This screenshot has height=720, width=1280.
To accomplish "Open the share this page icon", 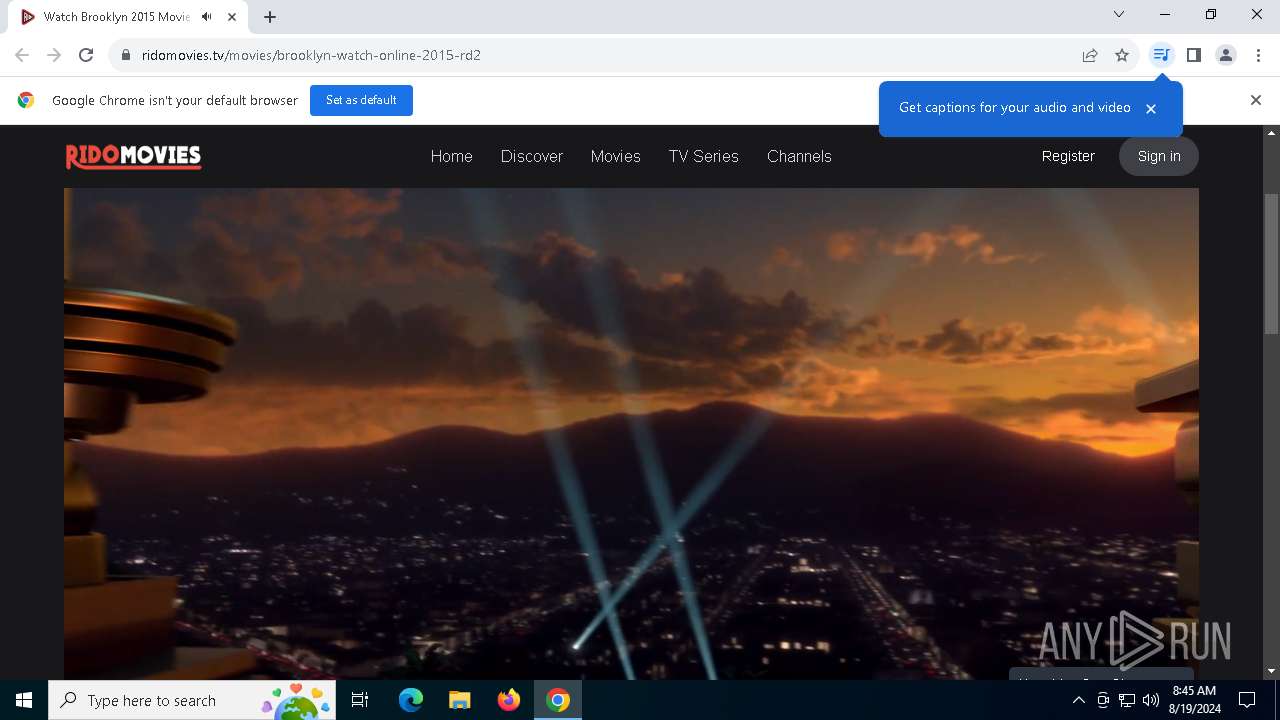I will 1090,55.
